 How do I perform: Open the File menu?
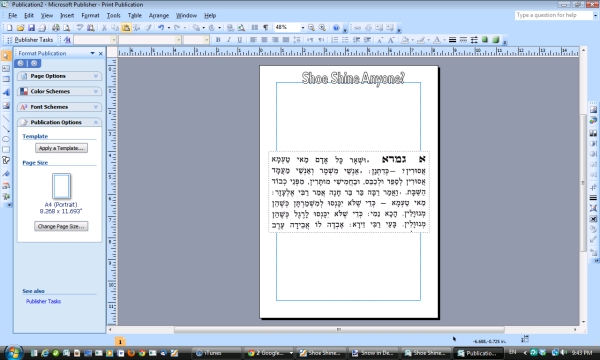[x=13, y=15]
